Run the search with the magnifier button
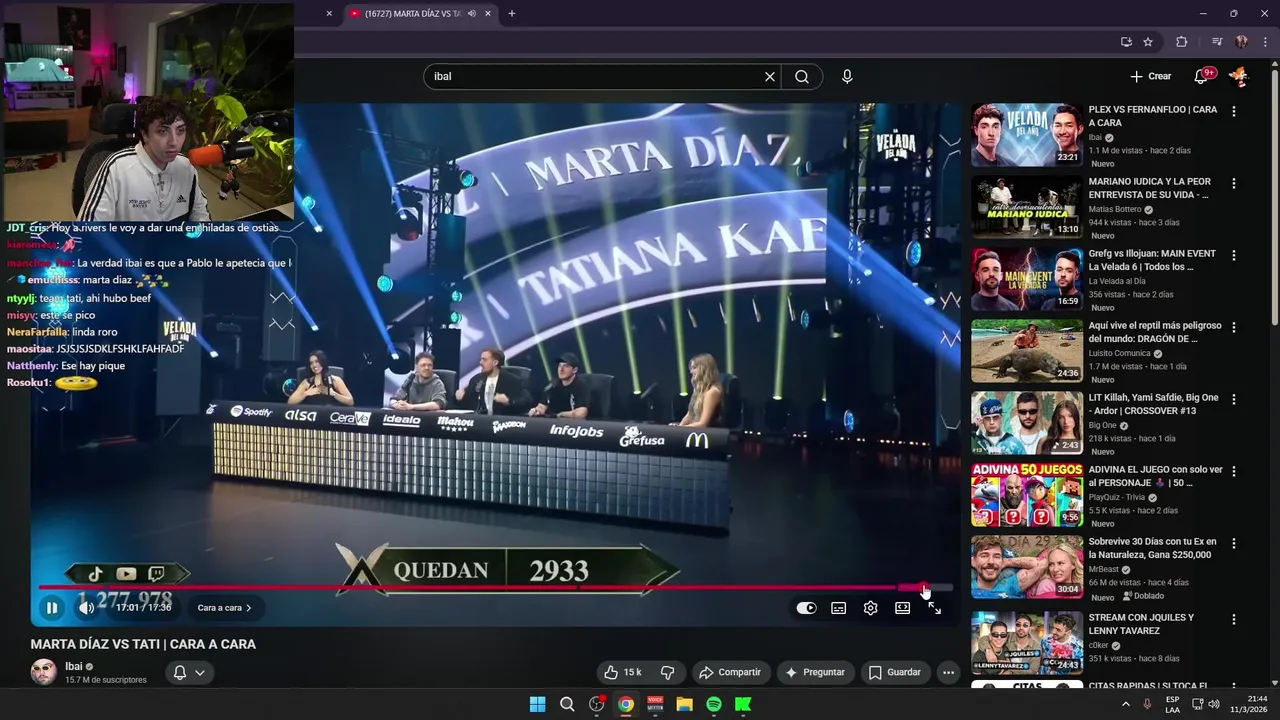This screenshot has width=1280, height=720. click(802, 76)
